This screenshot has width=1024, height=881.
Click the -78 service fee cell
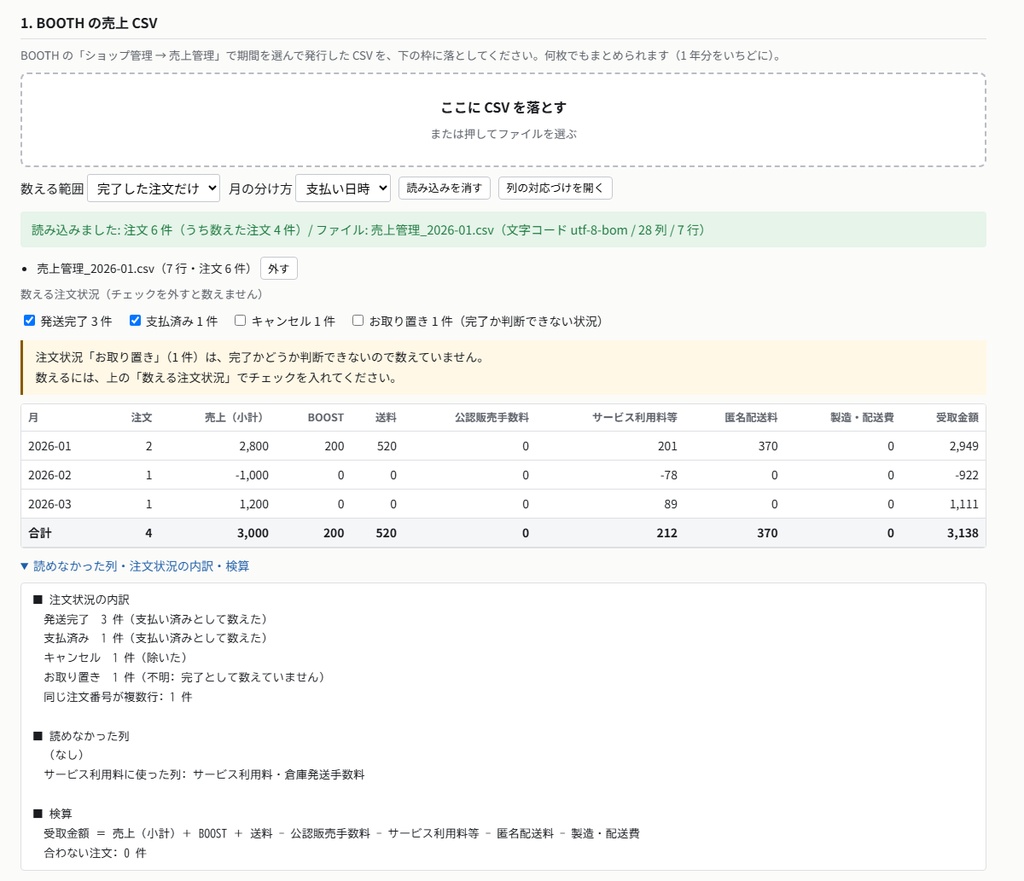669,475
